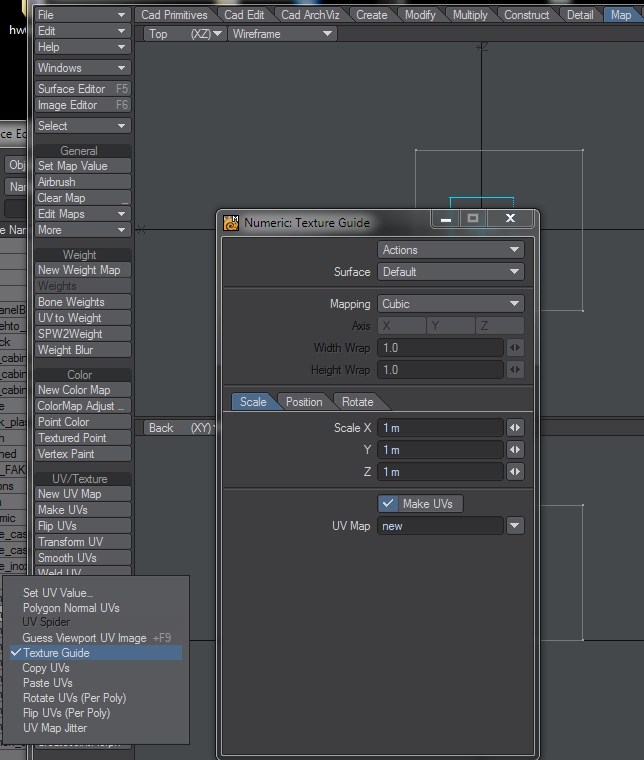The height and width of the screenshot is (760, 644).
Task: Open the Rotate tab
Action: (357, 402)
